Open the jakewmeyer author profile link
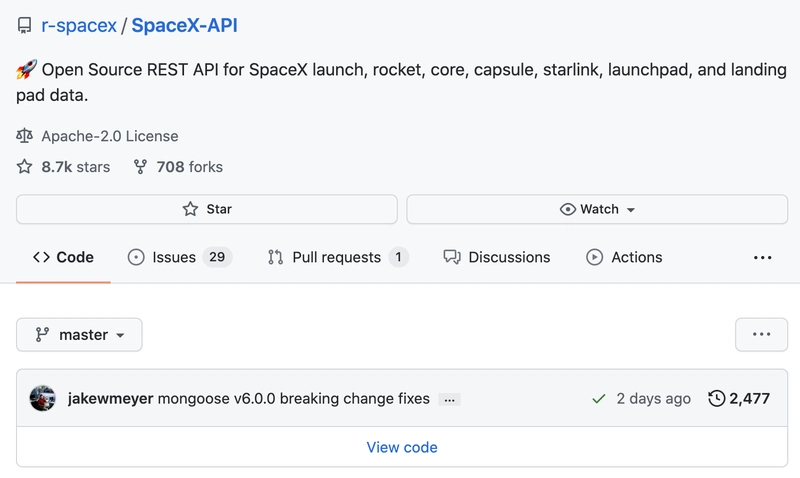This screenshot has height=478, width=800. click(110, 398)
